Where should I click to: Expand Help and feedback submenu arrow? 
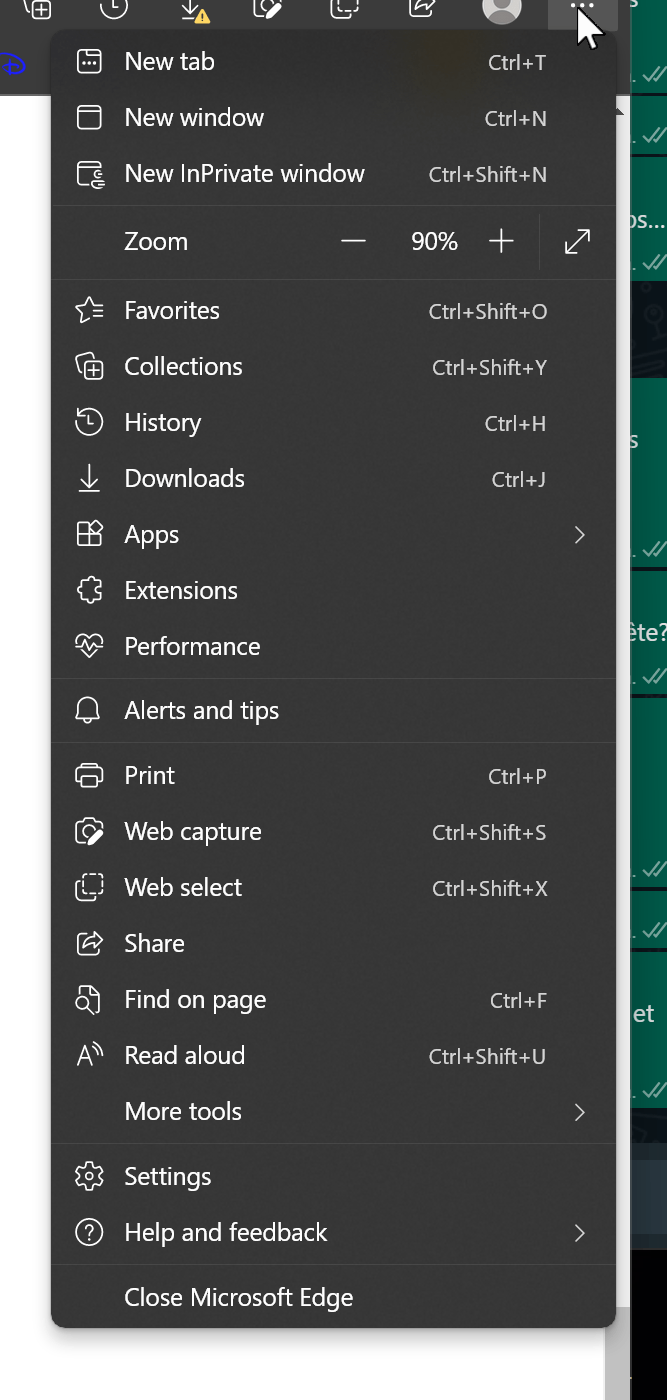[579, 1233]
